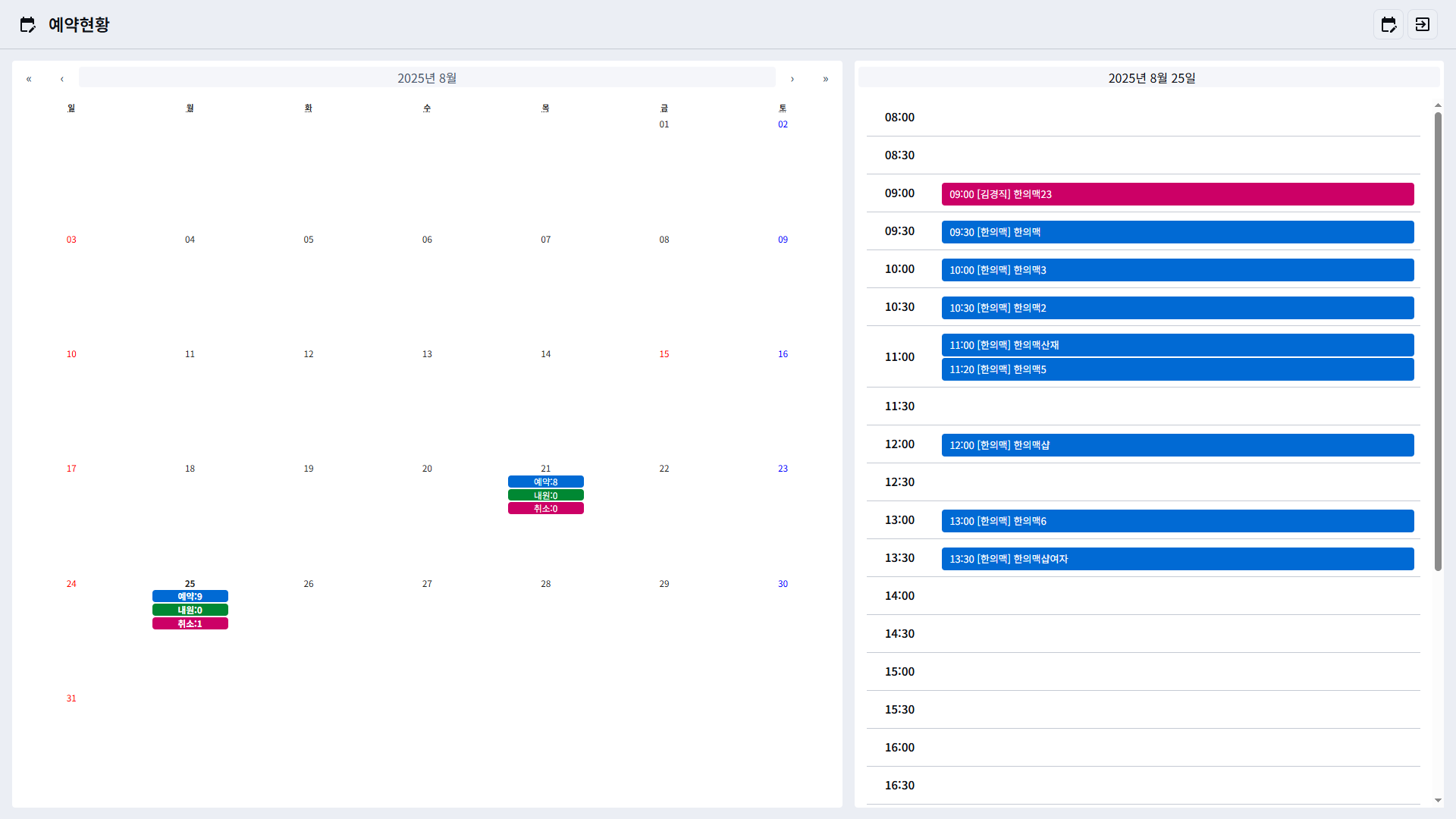1456x819 pixels.
Task: Open the 11:20 한의맥5 appointment
Action: pyautogui.click(x=1177, y=369)
